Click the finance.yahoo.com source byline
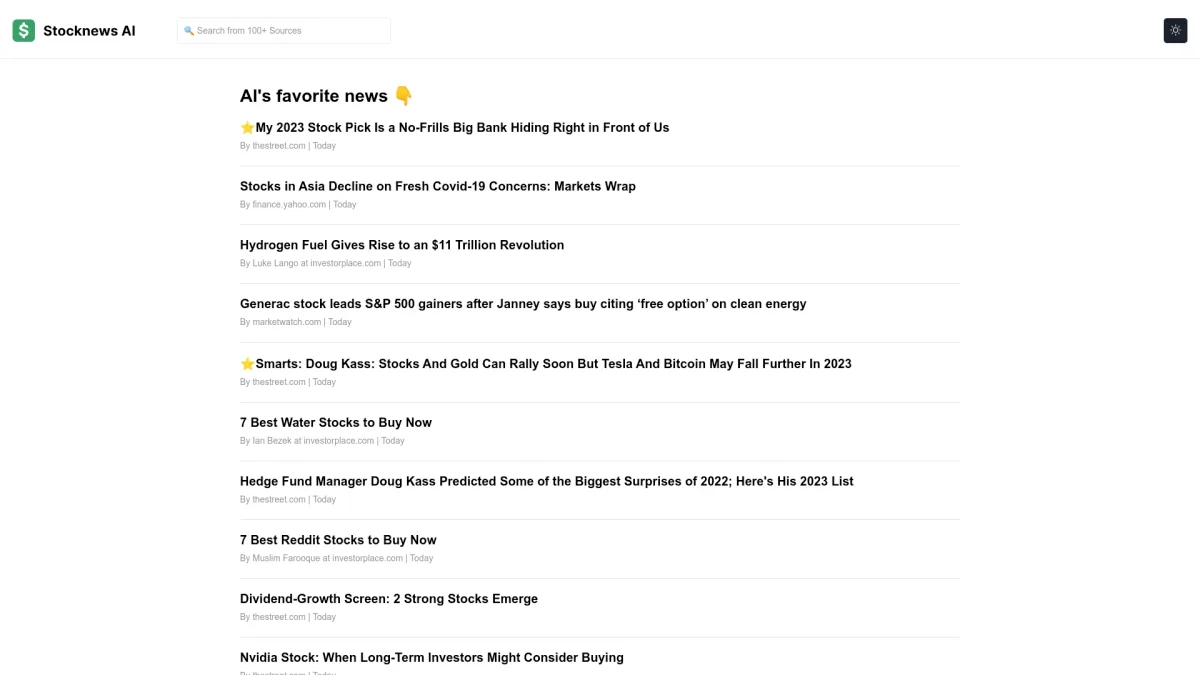This screenshot has height=675, width=1200. [289, 205]
